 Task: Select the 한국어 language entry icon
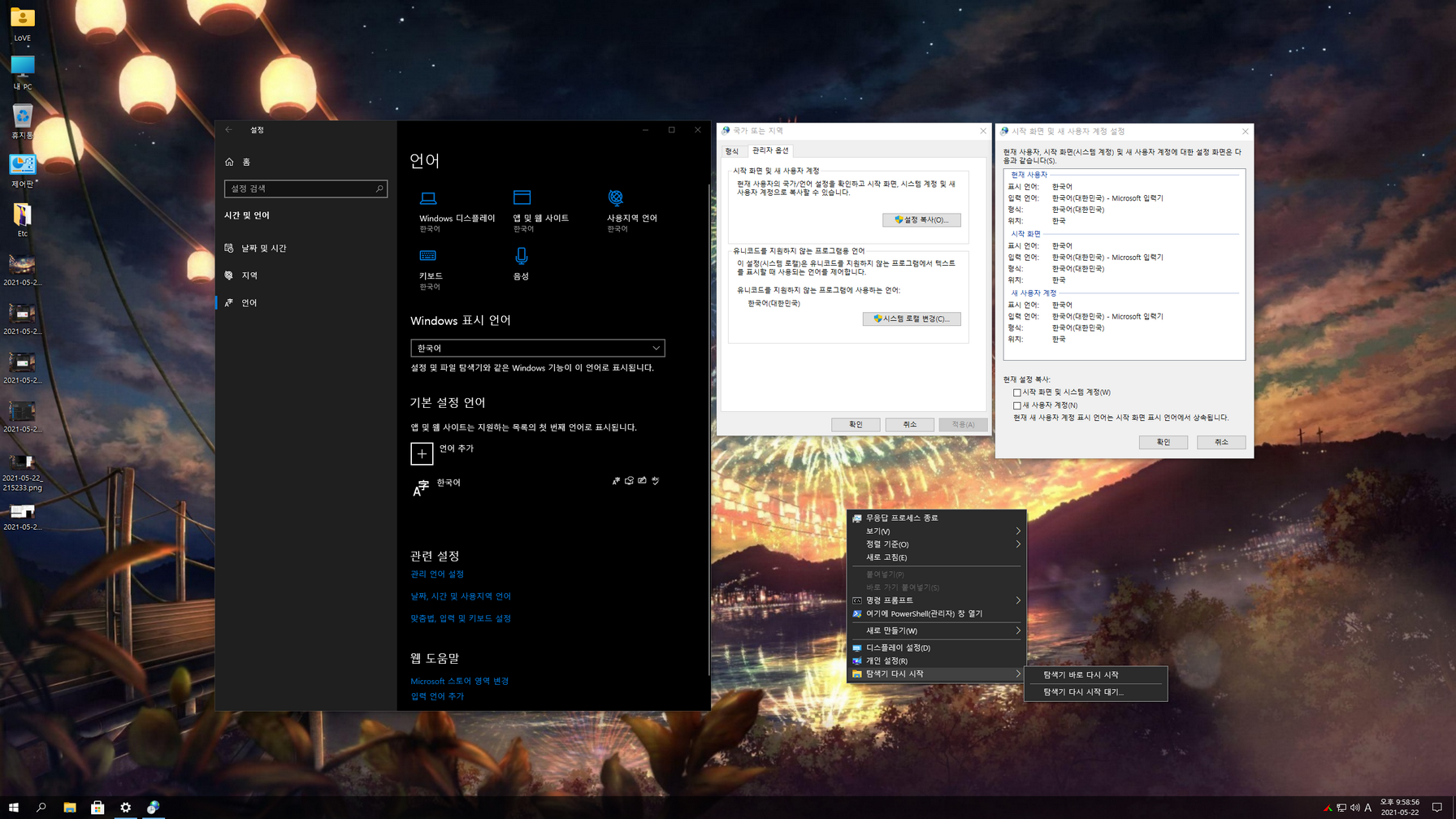(421, 487)
